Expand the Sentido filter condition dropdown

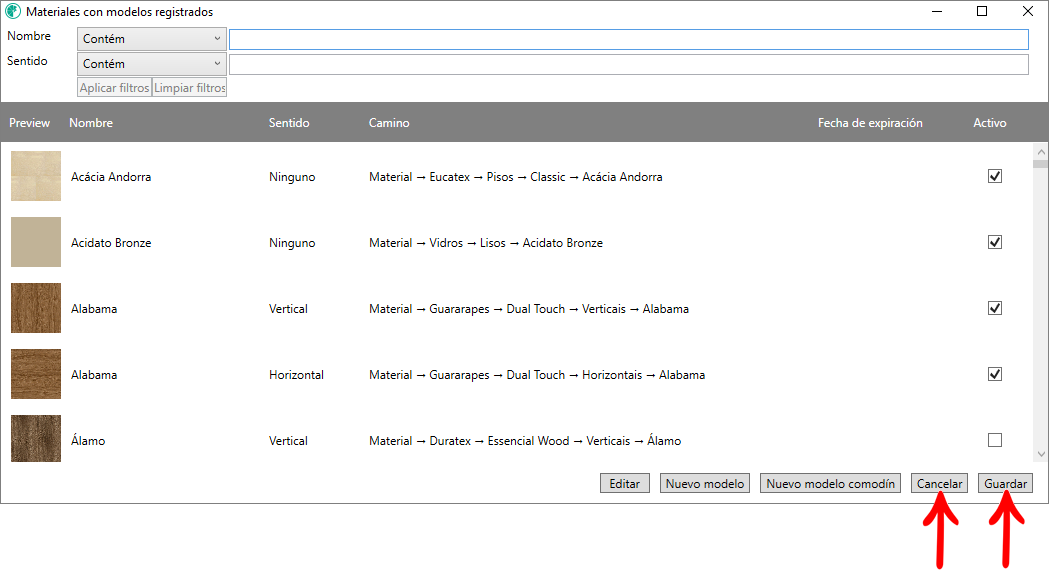coord(152,64)
